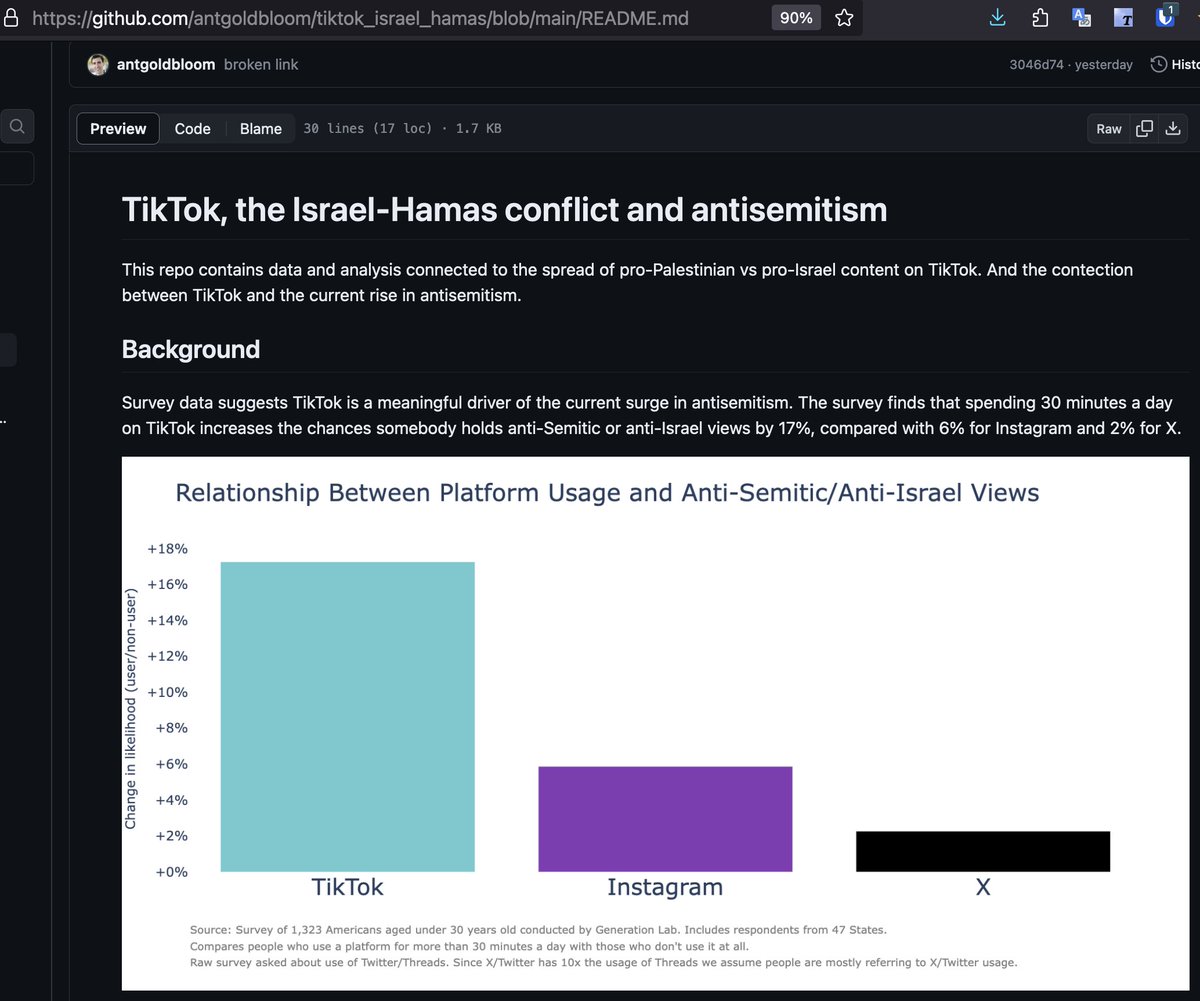Click the Instagram purple bar in chart
This screenshot has width=1200, height=1001.
tap(665, 818)
